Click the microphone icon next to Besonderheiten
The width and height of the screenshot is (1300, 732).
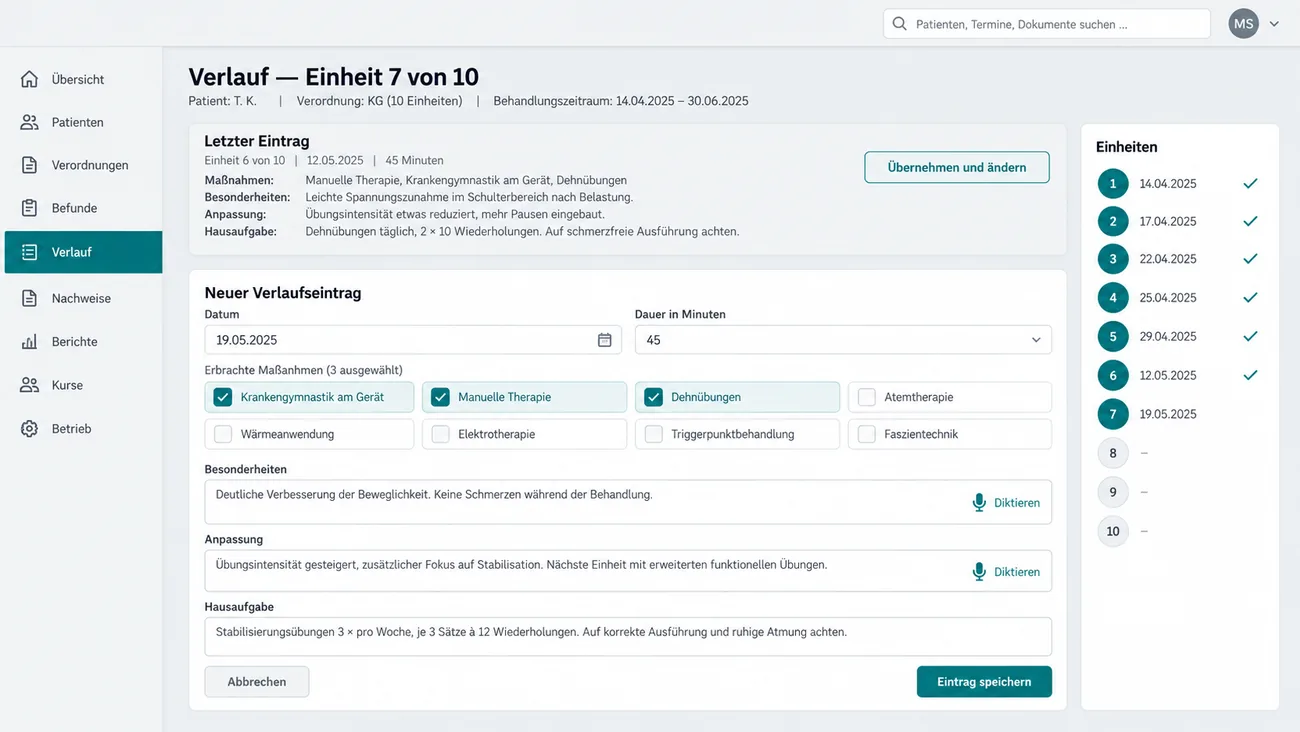pos(979,502)
